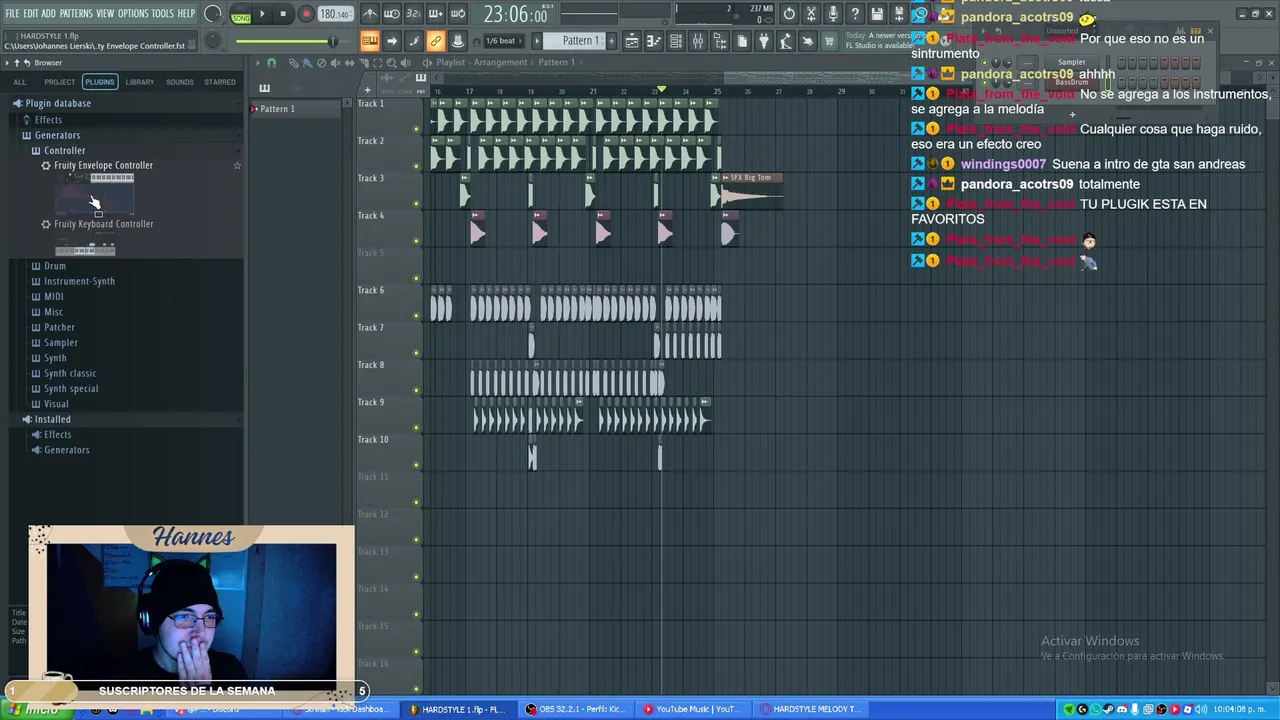Open the ADD menu
Screen dimensions: 1280x720
point(49,13)
